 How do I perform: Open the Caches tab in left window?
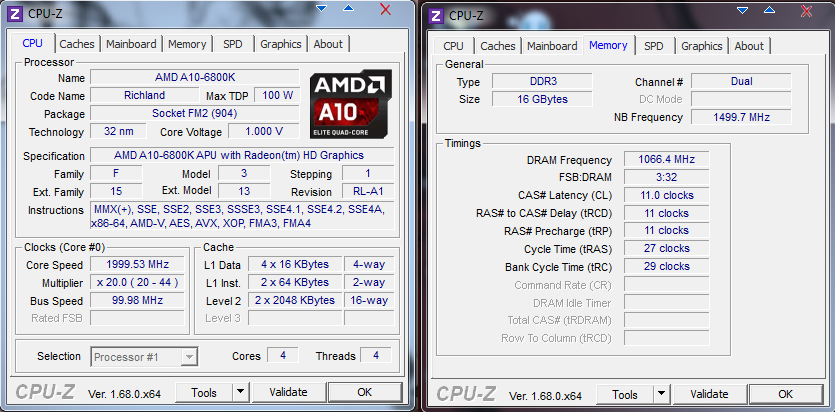pos(77,44)
